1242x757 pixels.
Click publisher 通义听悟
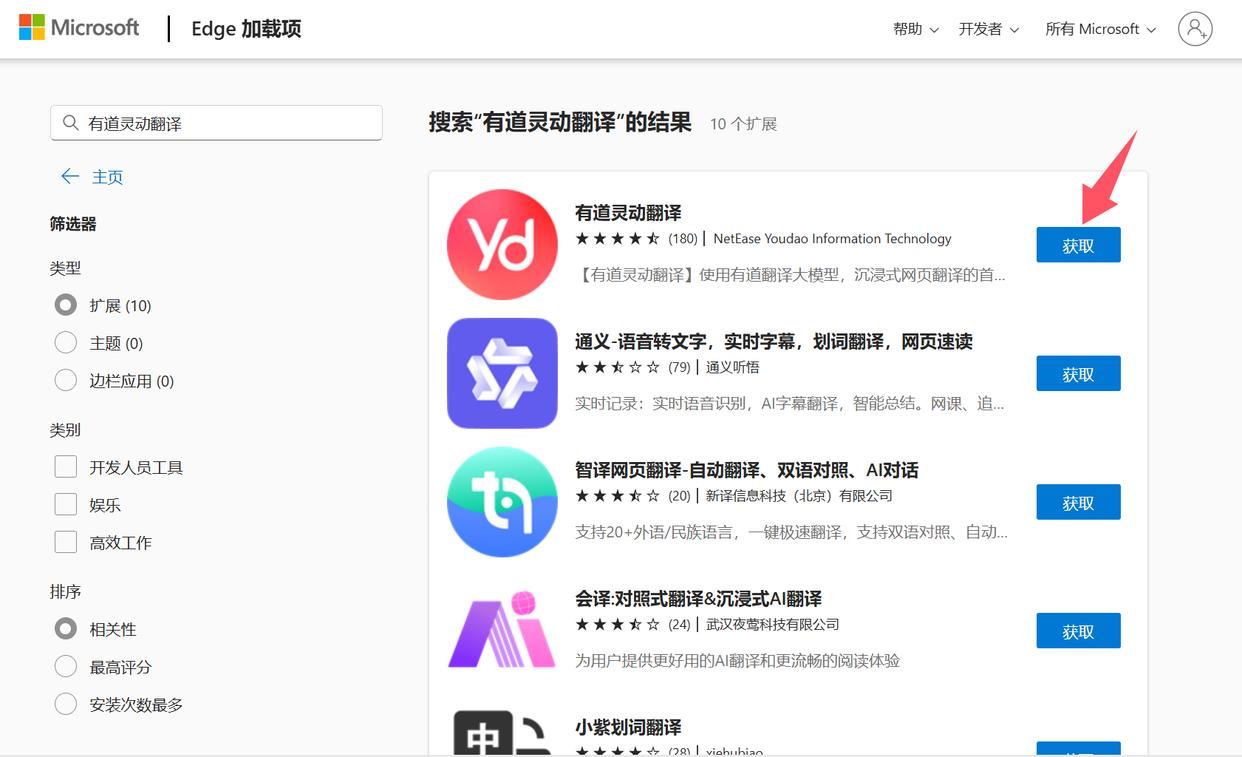coord(733,367)
